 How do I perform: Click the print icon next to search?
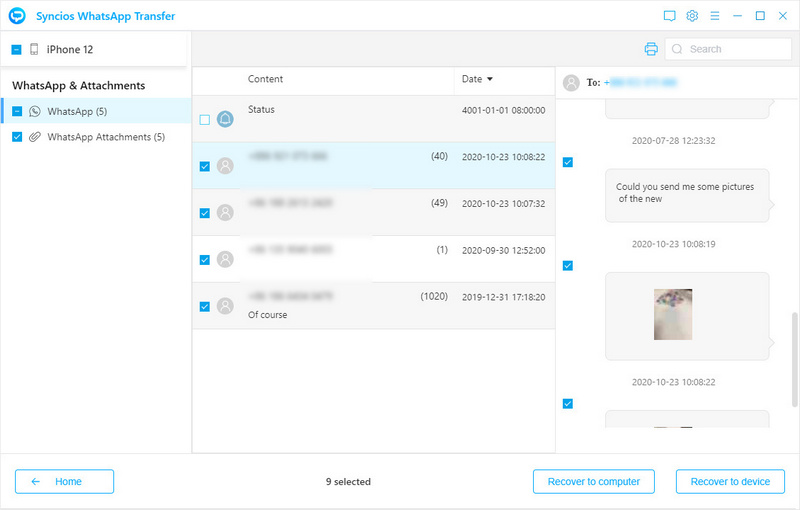coord(651,49)
